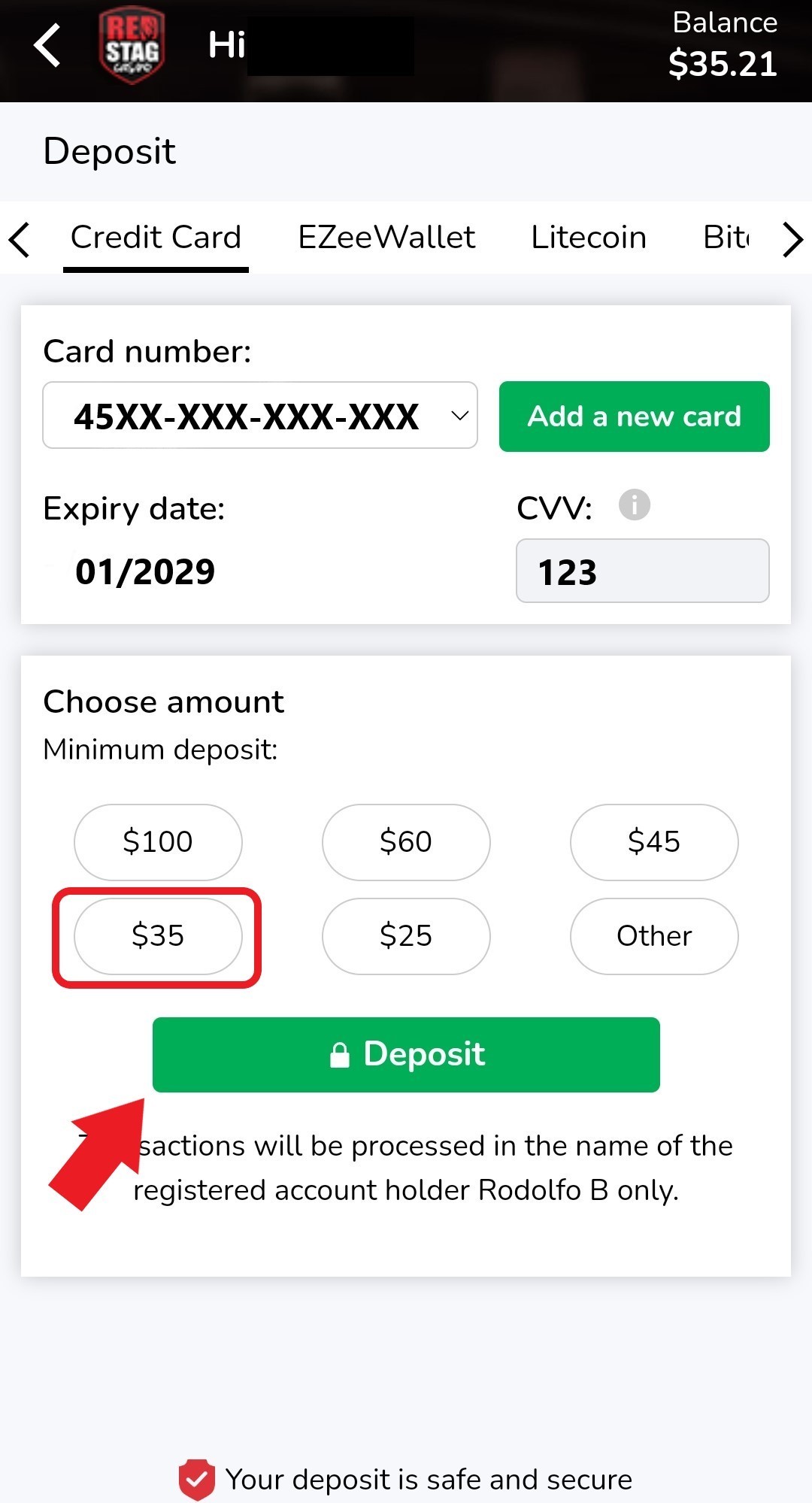Viewport: 812px width, 1503px height.
Task: Choose the $35 amount option
Action: coord(158,936)
